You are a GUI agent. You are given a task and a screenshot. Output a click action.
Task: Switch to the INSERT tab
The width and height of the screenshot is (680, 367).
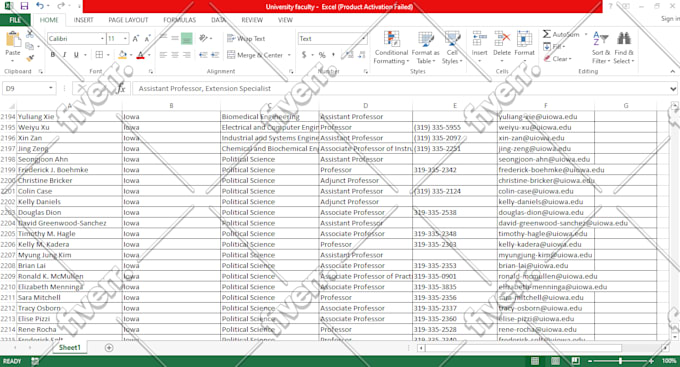[83, 20]
